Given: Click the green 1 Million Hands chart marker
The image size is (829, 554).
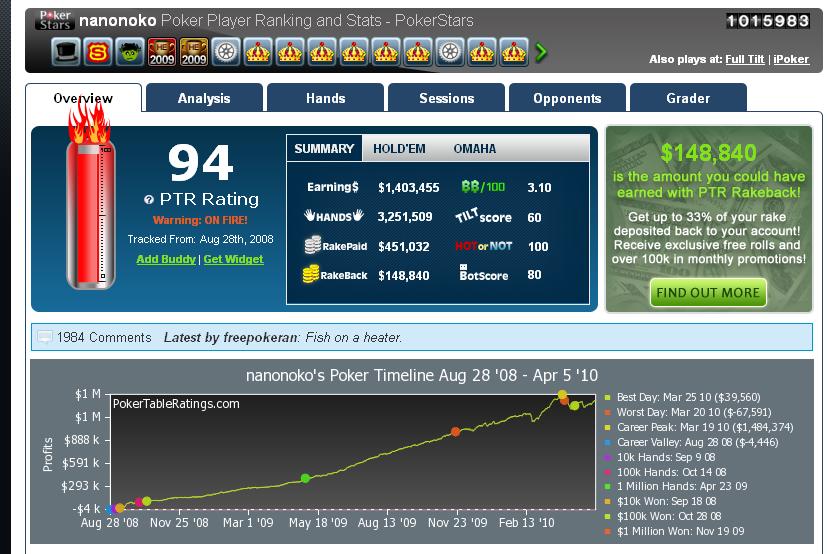Looking at the screenshot, I should tap(305, 478).
